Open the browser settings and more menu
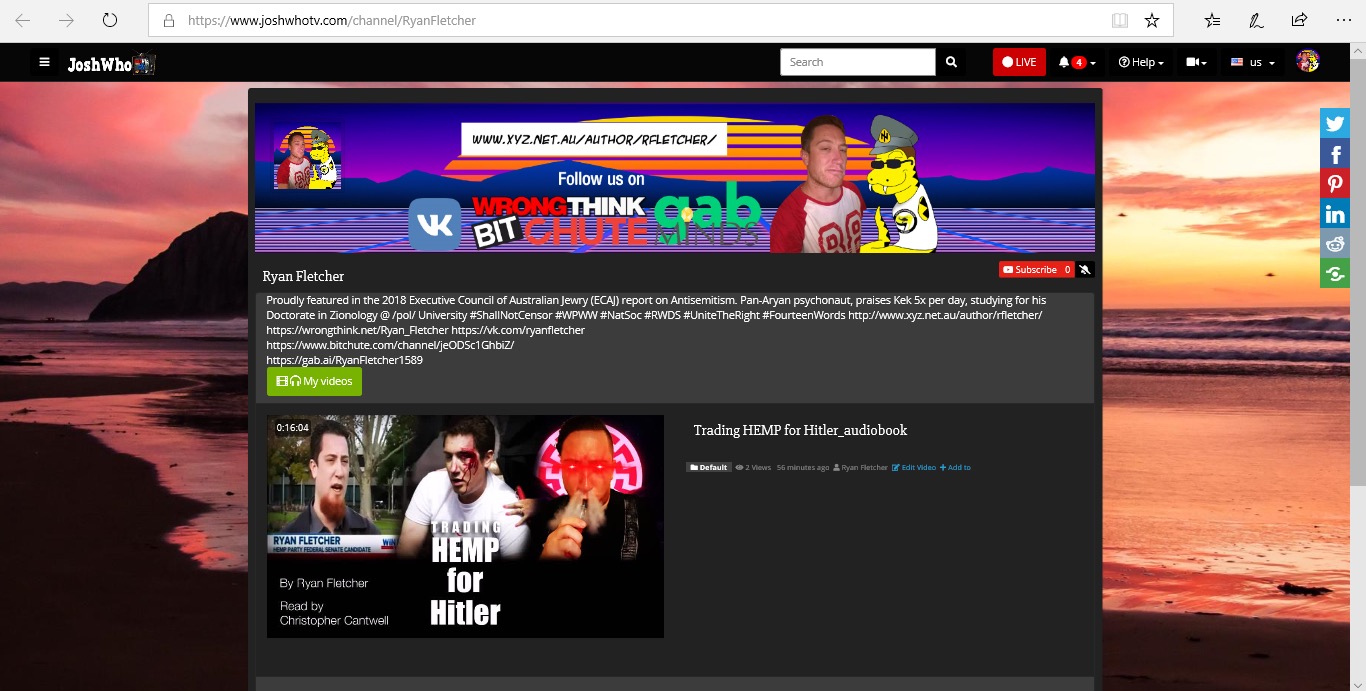This screenshot has width=1366, height=691. pyautogui.click(x=1343, y=20)
